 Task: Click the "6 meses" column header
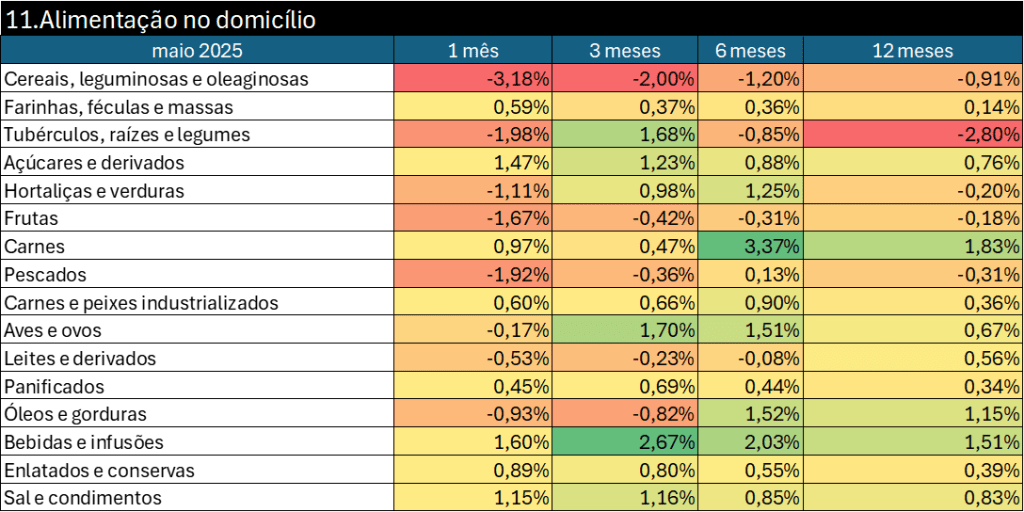750,50
